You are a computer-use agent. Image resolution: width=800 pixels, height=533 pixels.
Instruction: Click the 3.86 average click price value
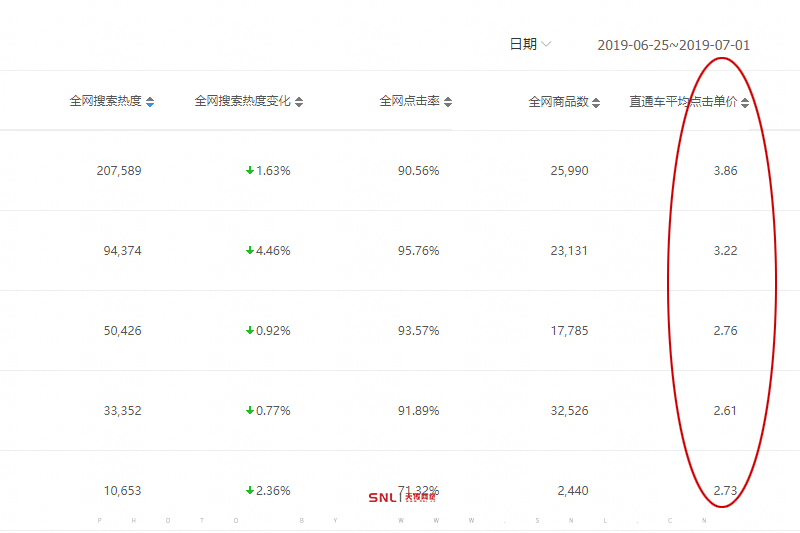pos(725,171)
